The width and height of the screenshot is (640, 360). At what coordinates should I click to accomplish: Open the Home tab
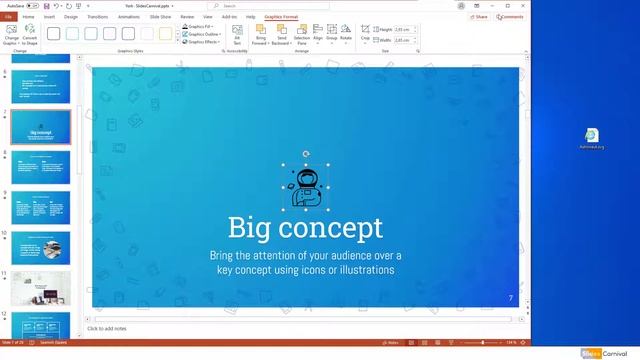(x=28, y=17)
